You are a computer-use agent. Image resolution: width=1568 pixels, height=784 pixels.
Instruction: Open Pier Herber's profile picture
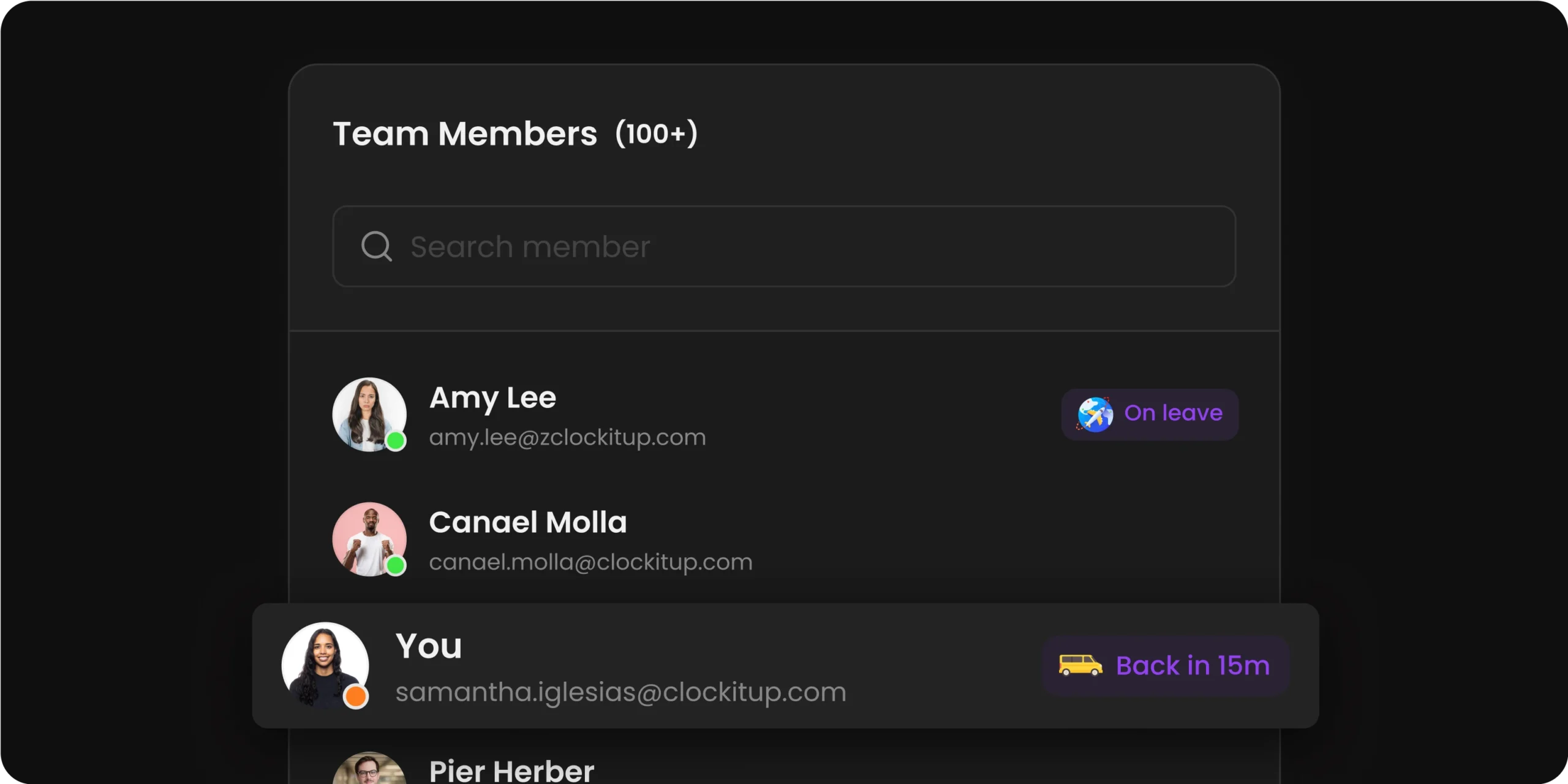pos(369,768)
